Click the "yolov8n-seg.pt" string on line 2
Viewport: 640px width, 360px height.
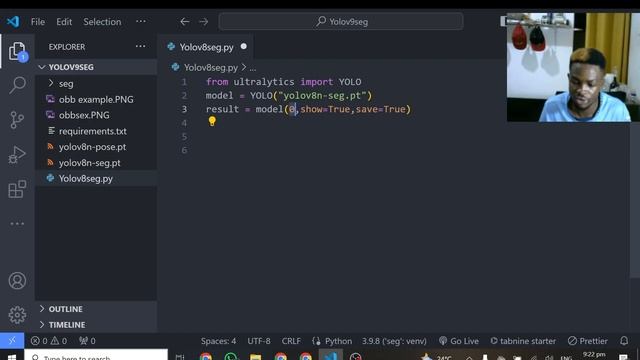tap(322, 96)
